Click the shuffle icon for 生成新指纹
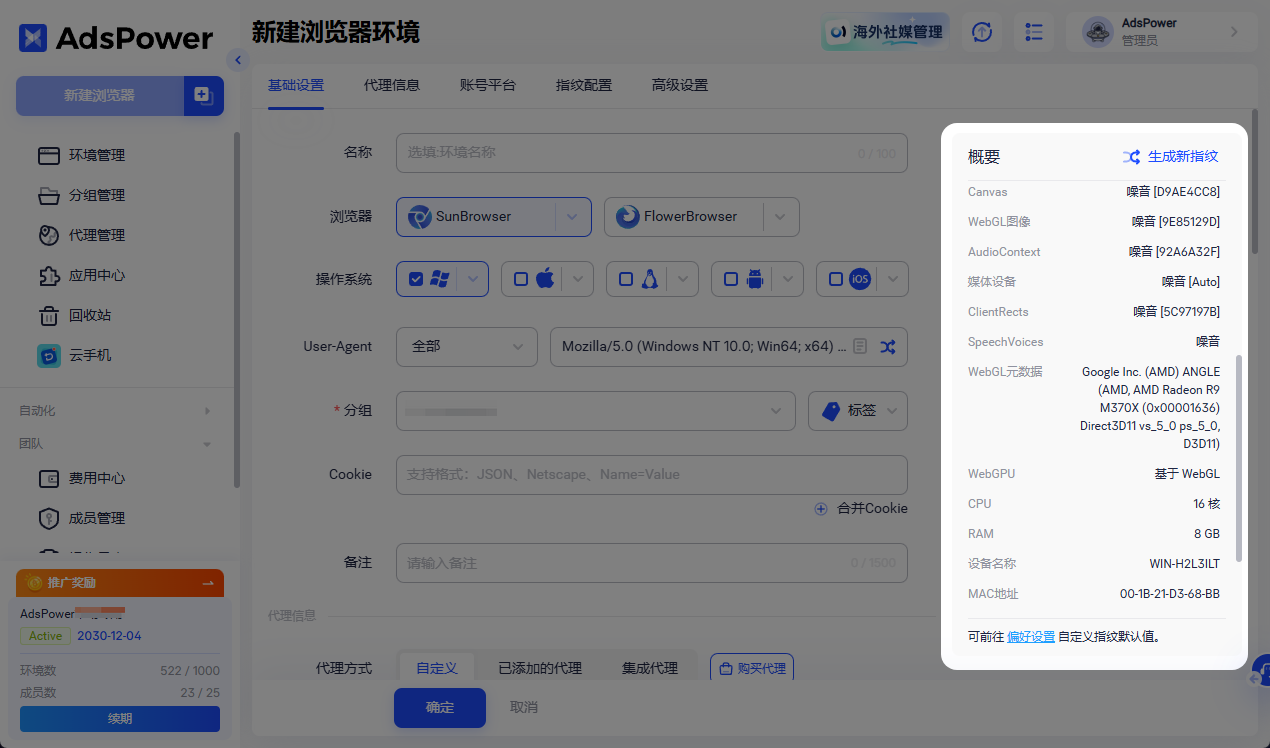This screenshot has width=1270, height=748. [1131, 157]
